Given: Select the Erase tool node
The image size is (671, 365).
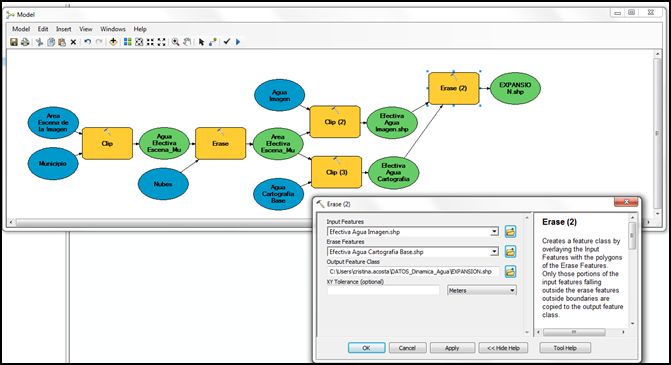Looking at the screenshot, I should click(220, 143).
